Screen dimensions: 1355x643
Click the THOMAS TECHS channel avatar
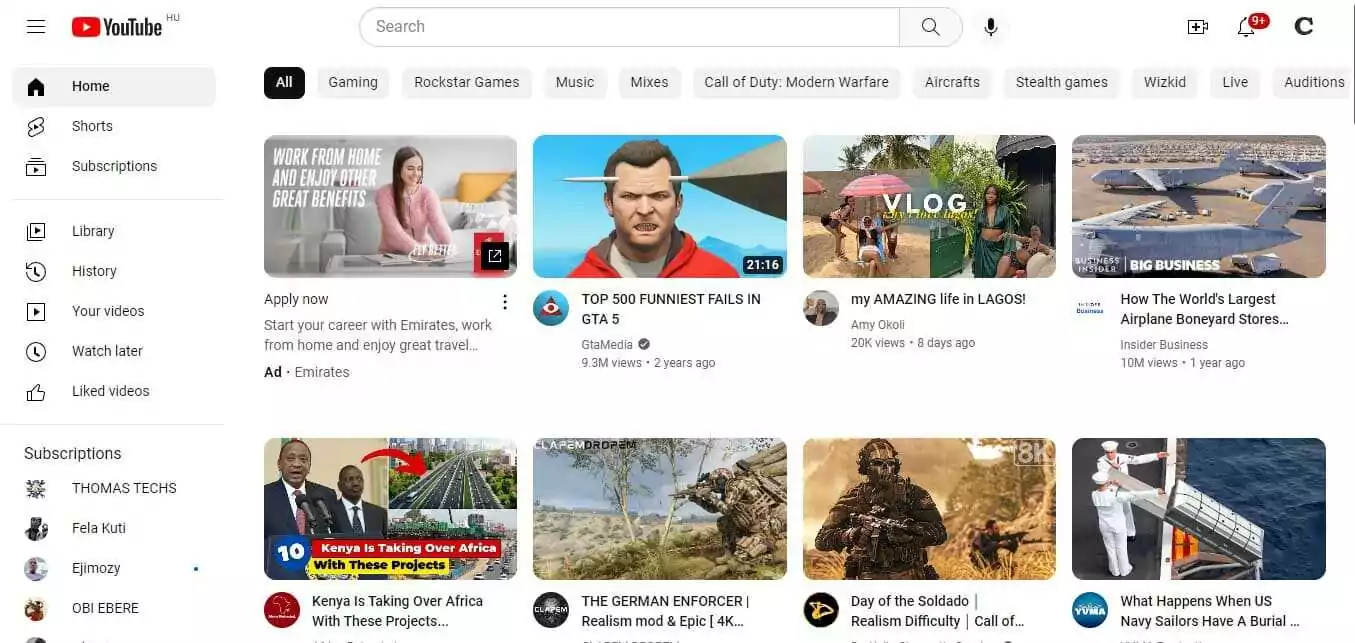pyautogui.click(x=36, y=489)
